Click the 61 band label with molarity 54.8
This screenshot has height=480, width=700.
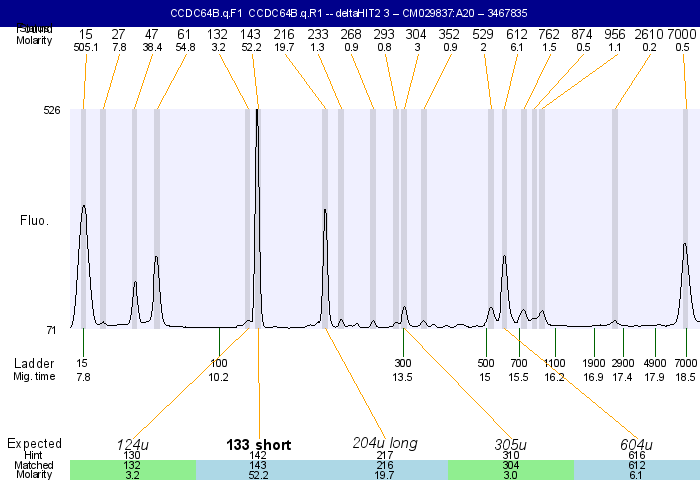click(185, 34)
